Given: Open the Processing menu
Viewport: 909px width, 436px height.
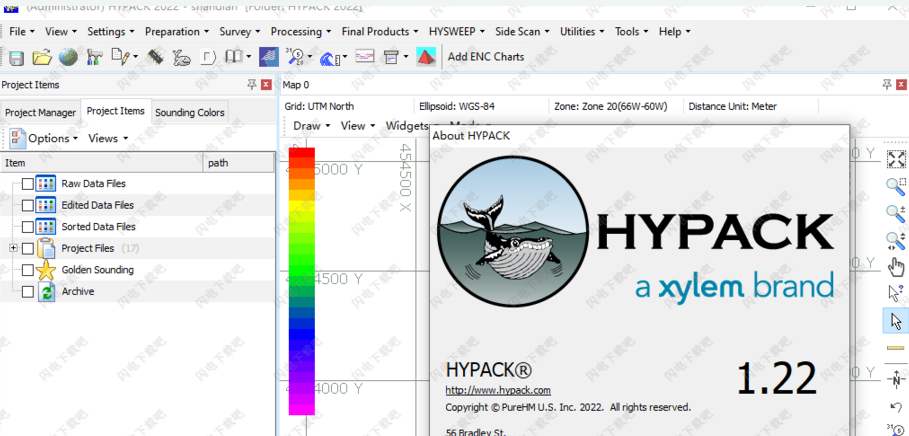Looking at the screenshot, I should pos(301,31).
